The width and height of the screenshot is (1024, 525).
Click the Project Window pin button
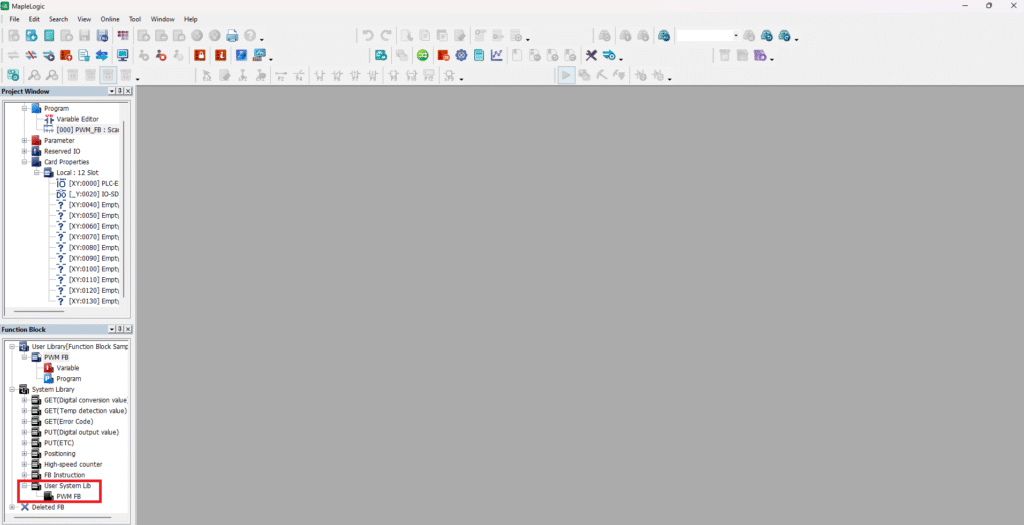120,91
